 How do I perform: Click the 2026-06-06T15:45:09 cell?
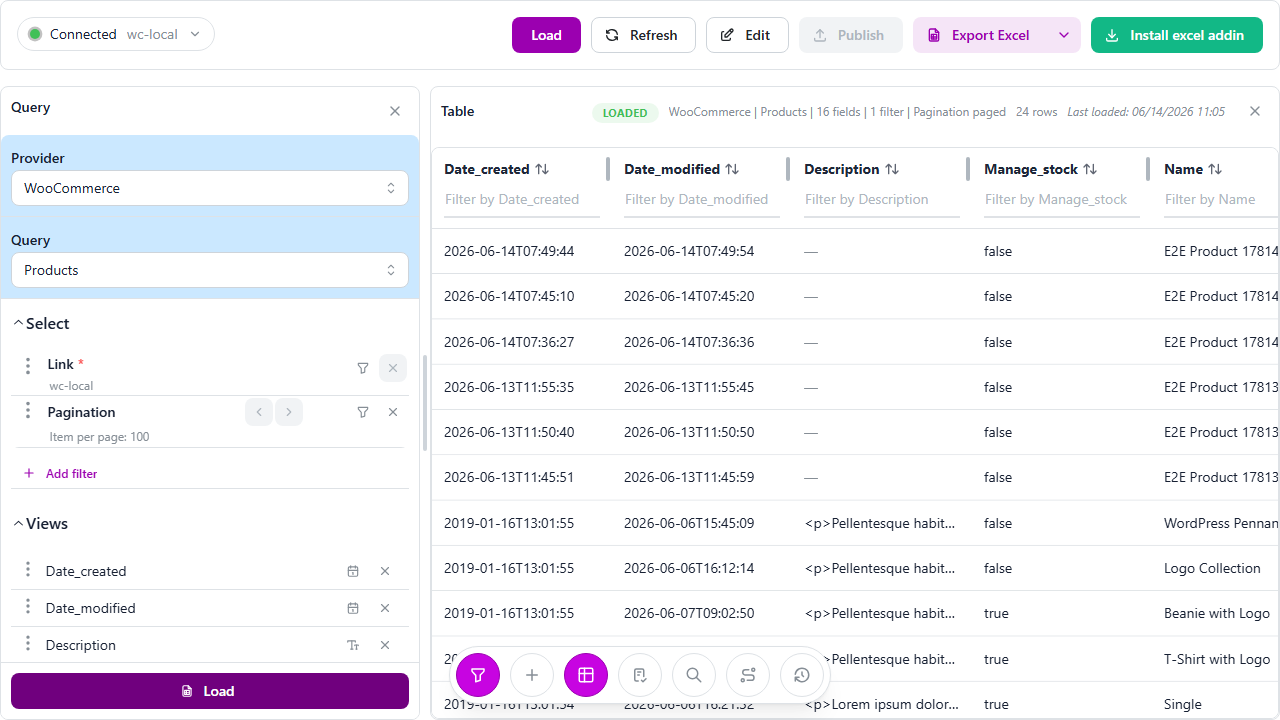(x=689, y=523)
